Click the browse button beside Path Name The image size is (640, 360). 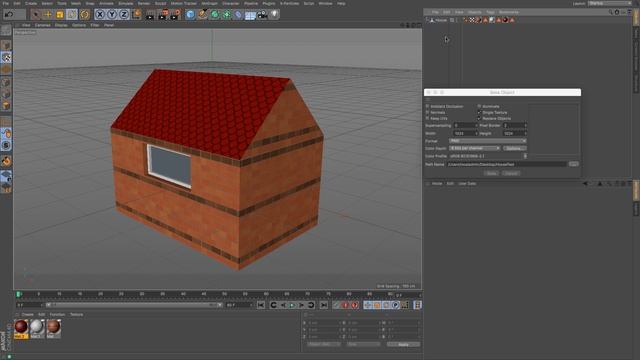click(573, 164)
